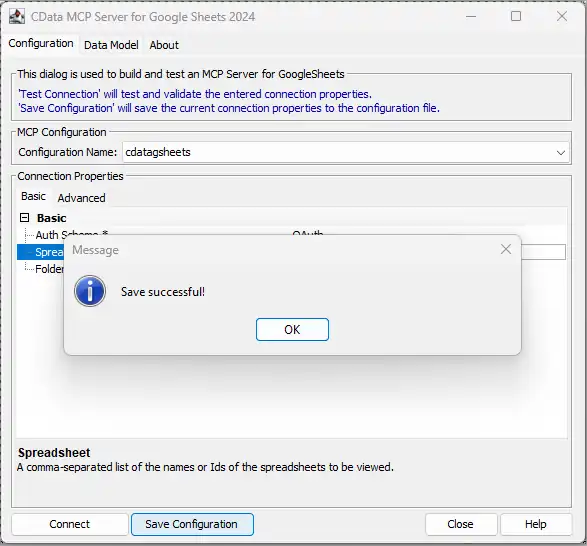Open Help from the bottom button

pos(536,524)
